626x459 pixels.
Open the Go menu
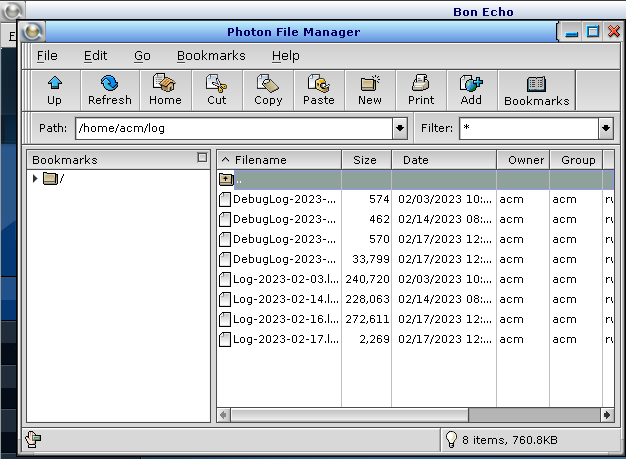142,55
